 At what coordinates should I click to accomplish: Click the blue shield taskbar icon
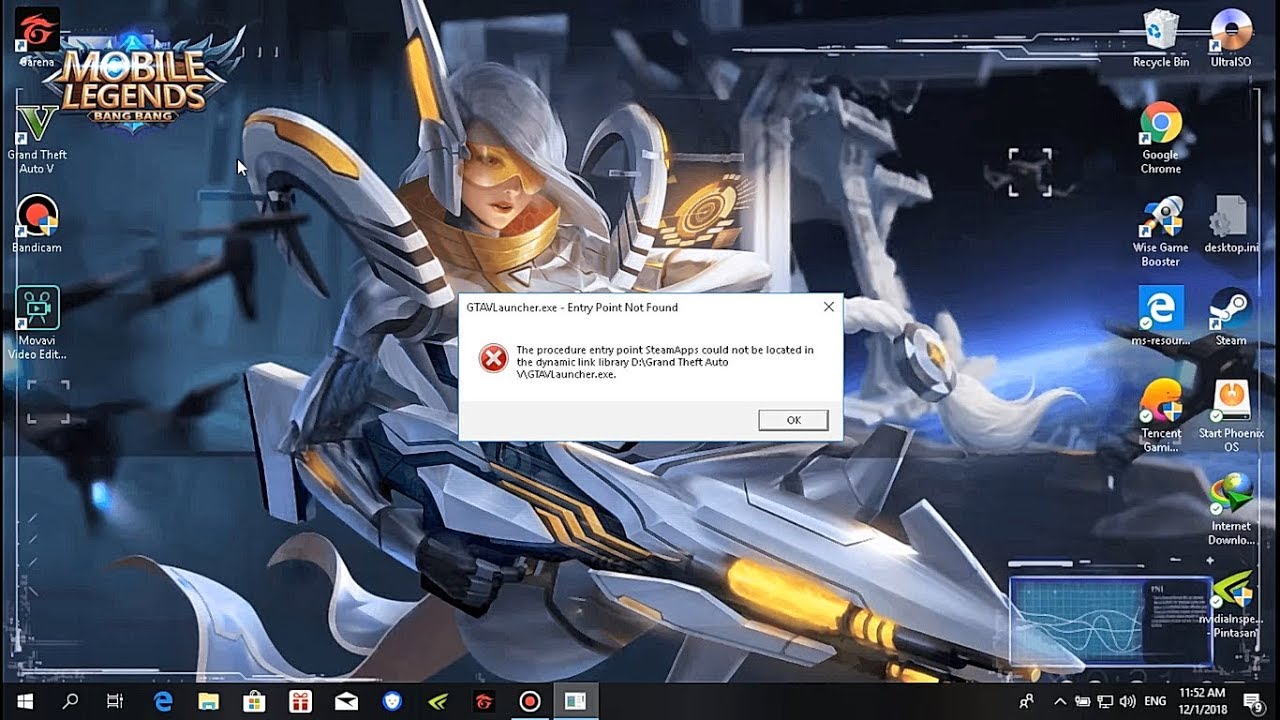[392, 701]
